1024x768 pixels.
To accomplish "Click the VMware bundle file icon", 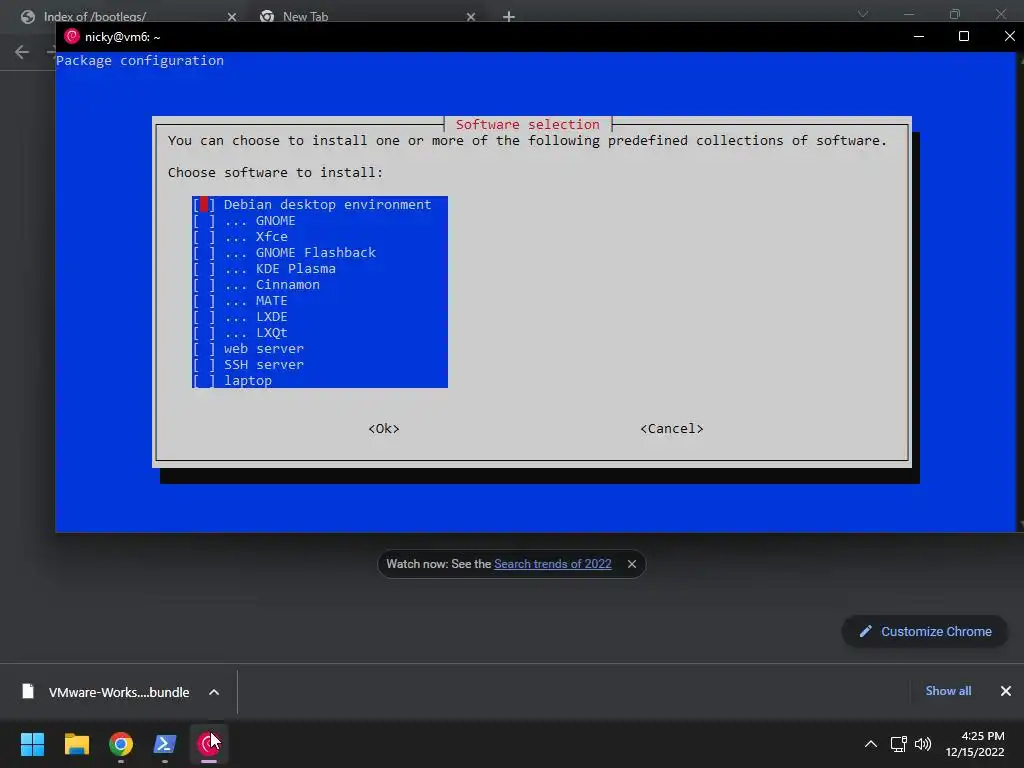I will click(x=27, y=692).
